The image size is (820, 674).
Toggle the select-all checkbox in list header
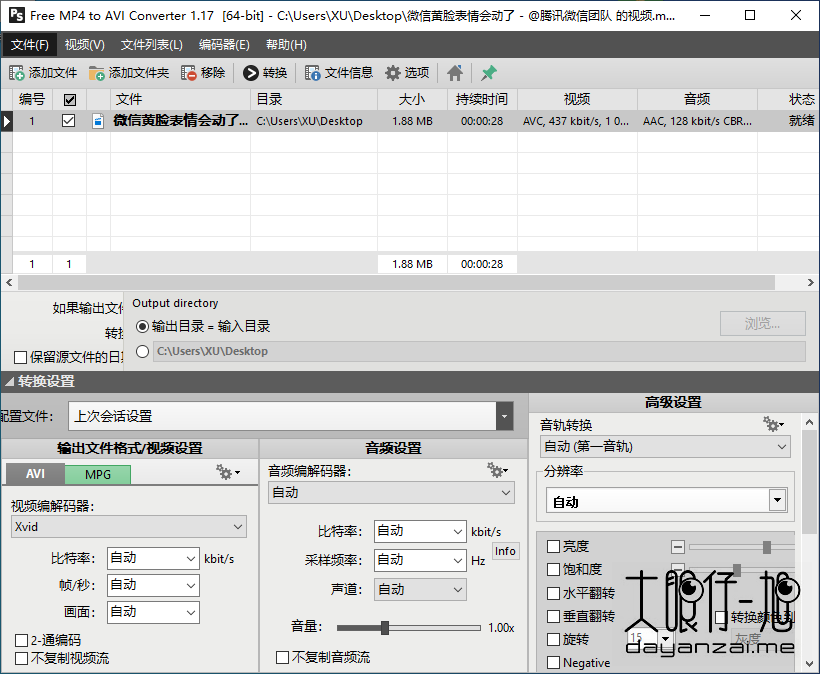coord(70,99)
